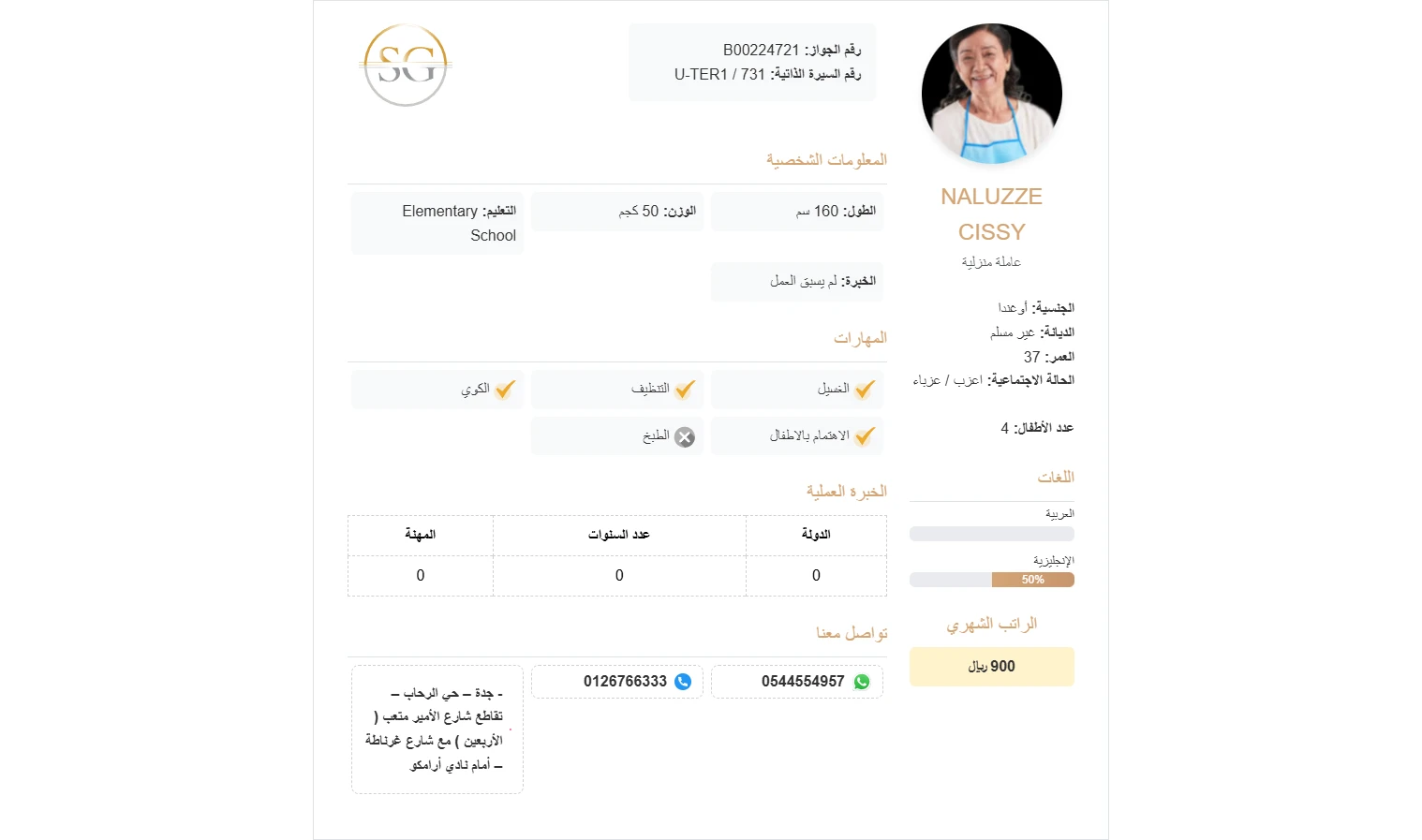Click the name NALUZZE CISSY heading
1422x840 pixels.
[x=991, y=214]
